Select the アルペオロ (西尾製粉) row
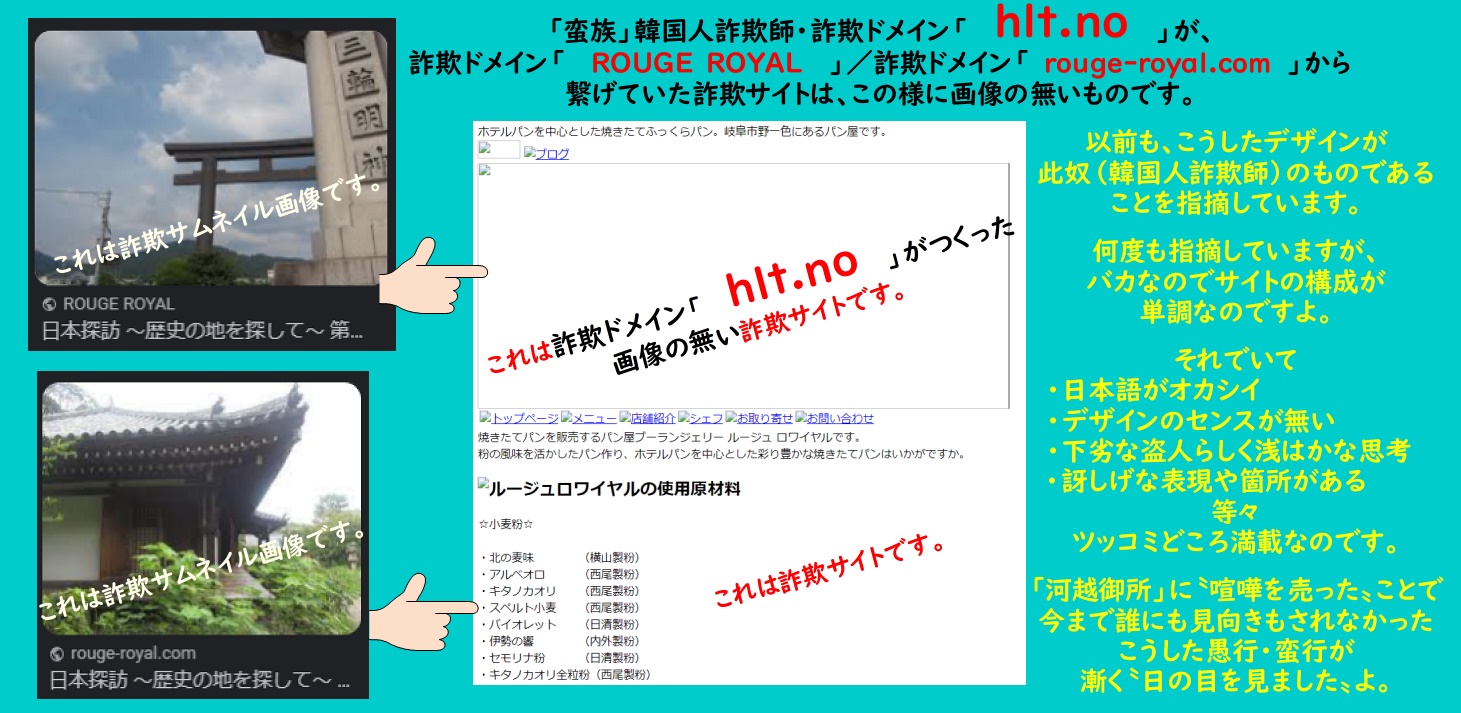 (x=559, y=574)
